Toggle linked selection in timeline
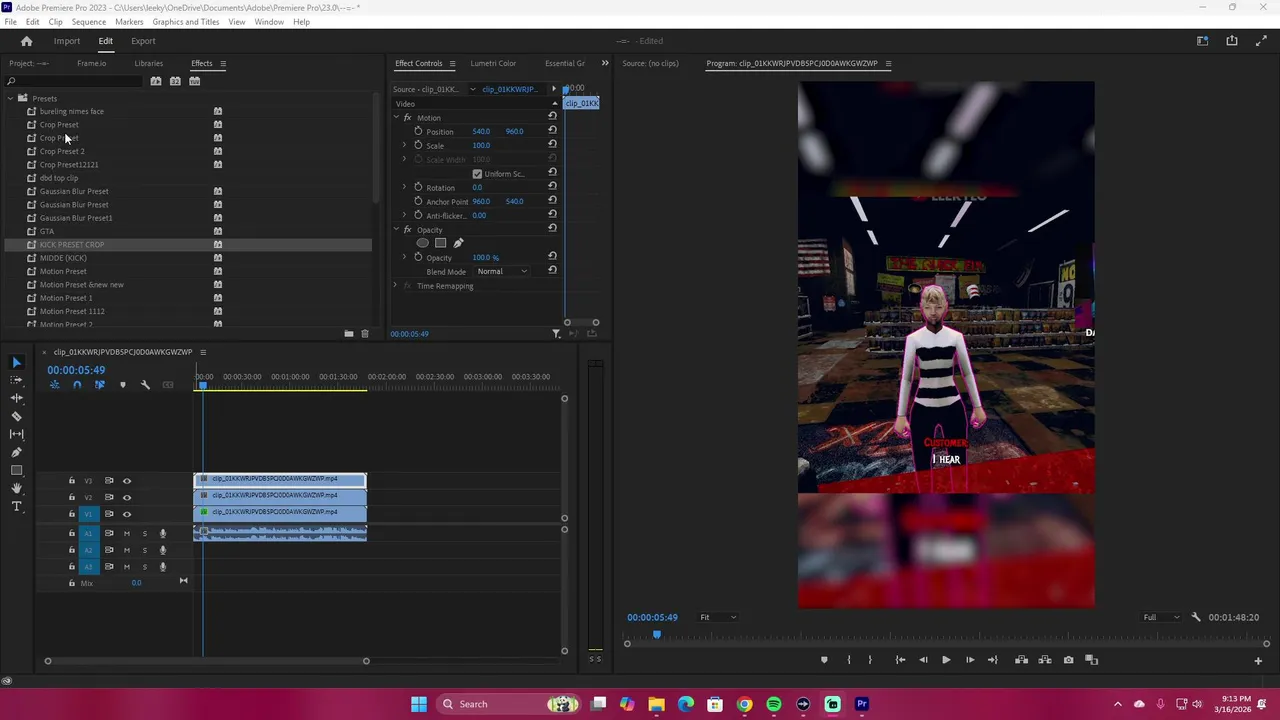Screen dimensions: 1280x720 99,385
